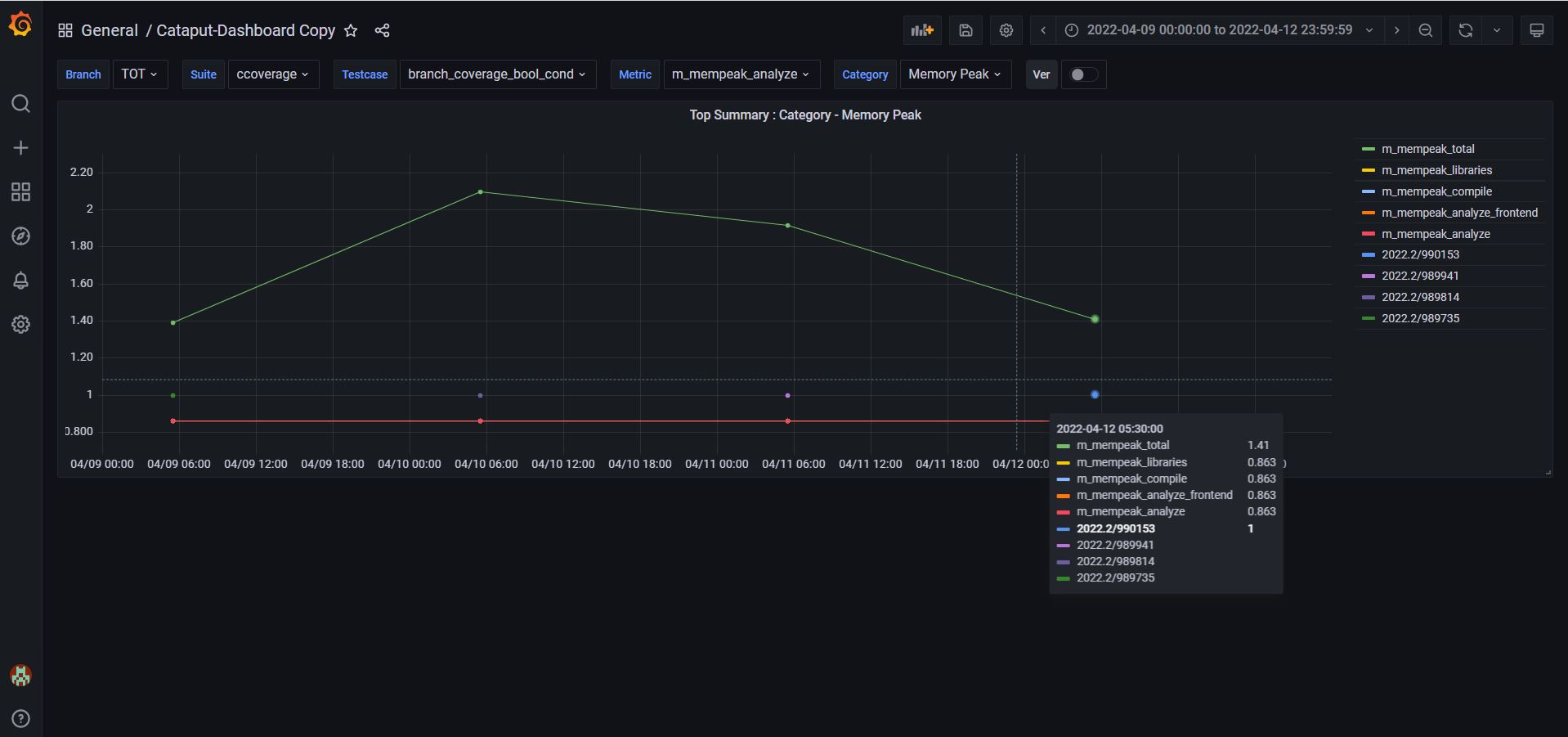Open dashboard settings via the top gear icon
The image size is (1568, 737).
[x=1006, y=29]
